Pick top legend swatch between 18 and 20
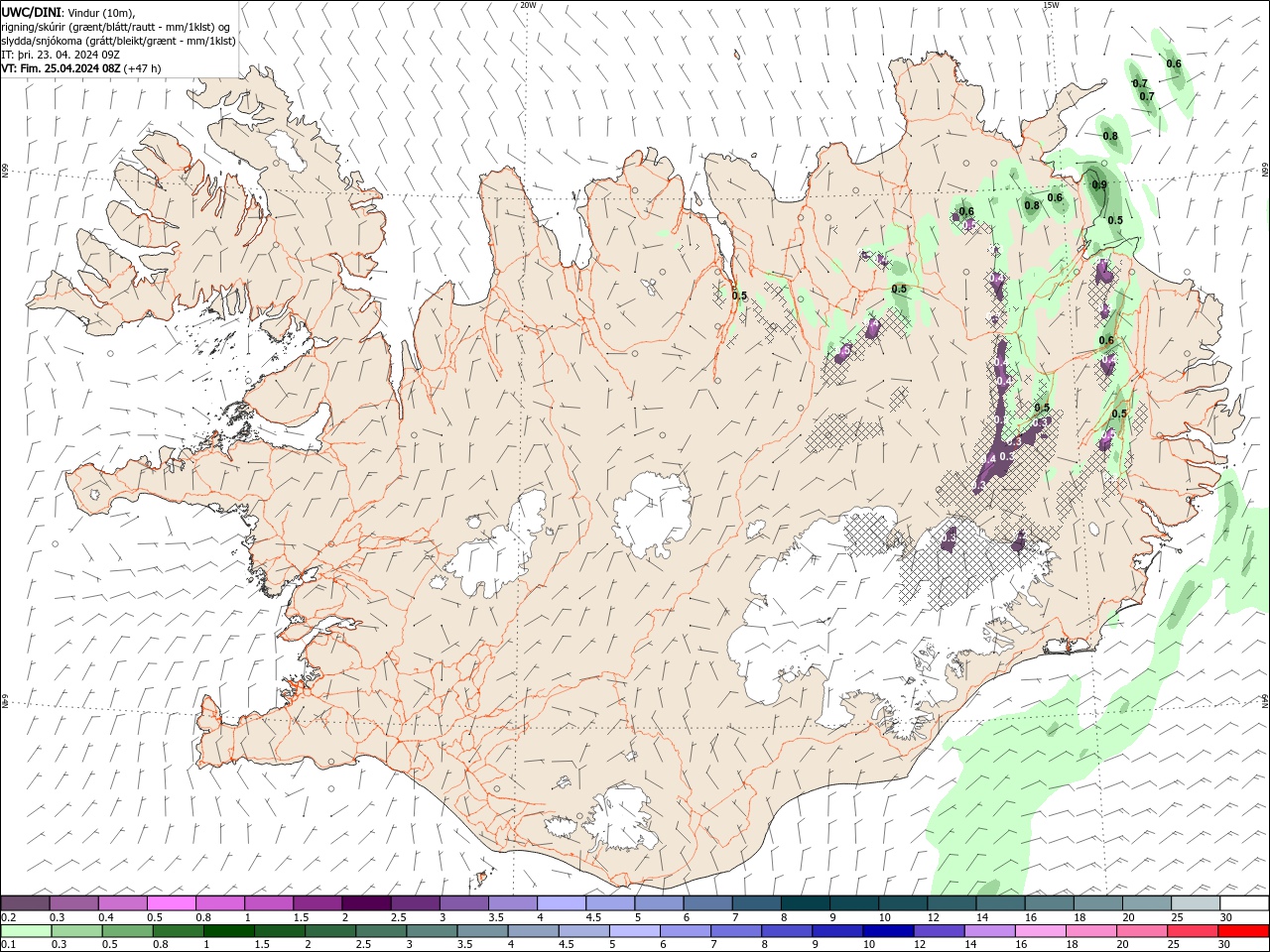This screenshot has width=1270, height=952. point(1098,903)
